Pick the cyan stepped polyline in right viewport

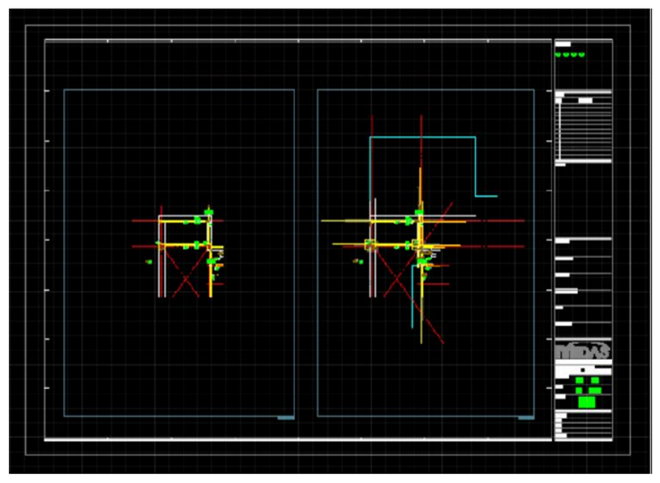tap(433, 167)
